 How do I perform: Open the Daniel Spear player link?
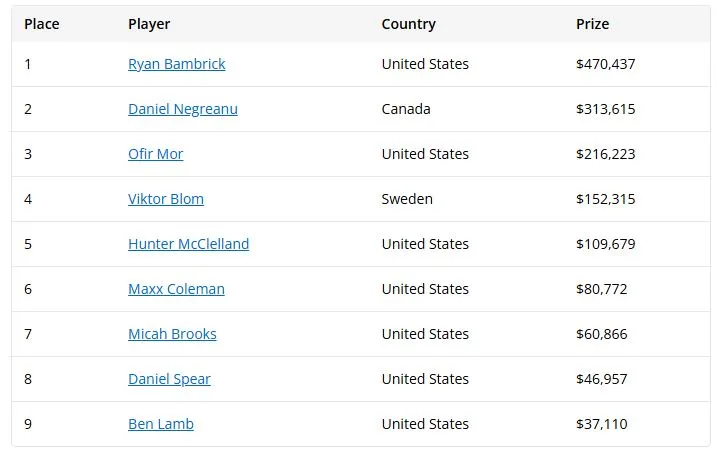[169, 379]
